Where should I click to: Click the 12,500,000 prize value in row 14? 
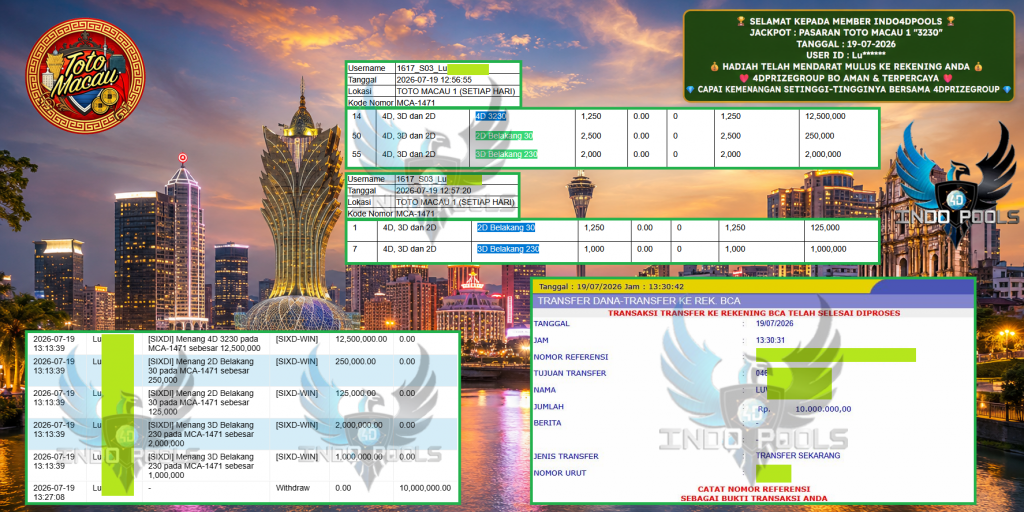[827, 116]
